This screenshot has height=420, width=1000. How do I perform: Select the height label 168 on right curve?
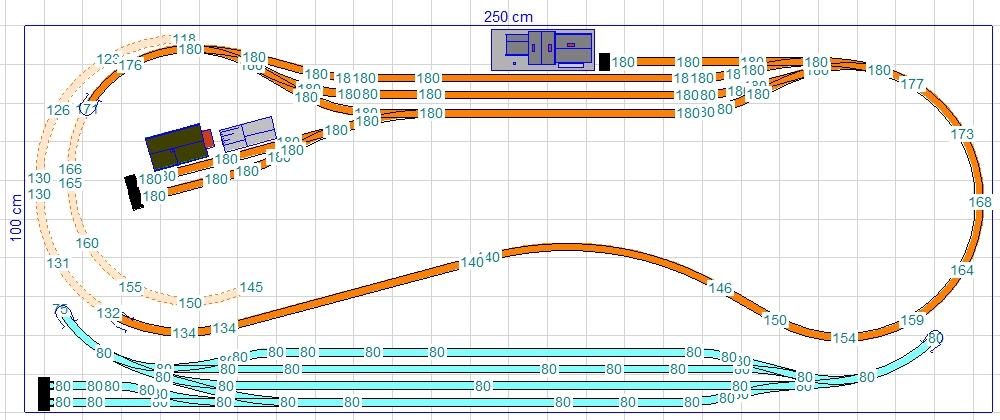[x=981, y=203]
